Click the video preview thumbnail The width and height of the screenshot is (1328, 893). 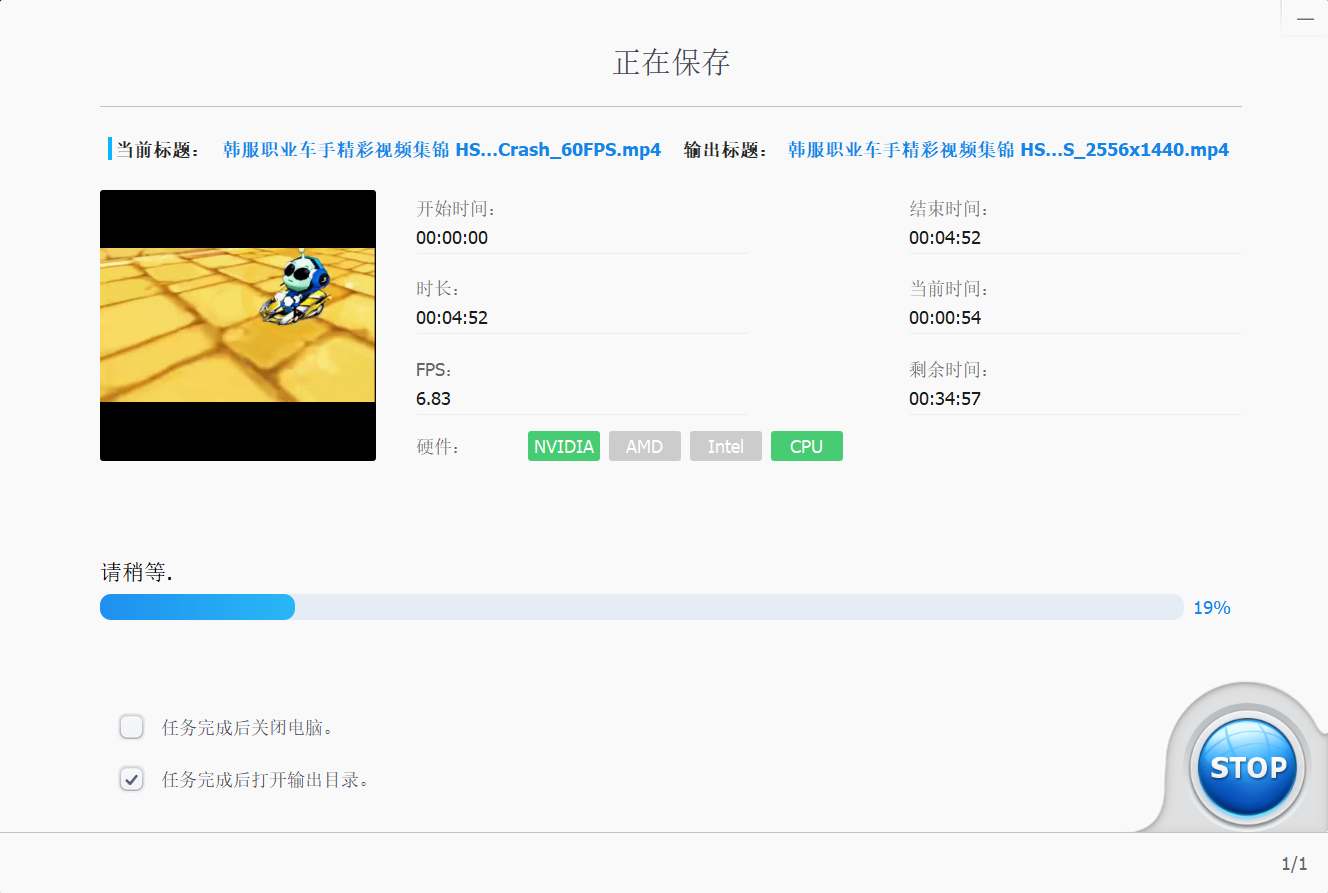pyautogui.click(x=238, y=325)
